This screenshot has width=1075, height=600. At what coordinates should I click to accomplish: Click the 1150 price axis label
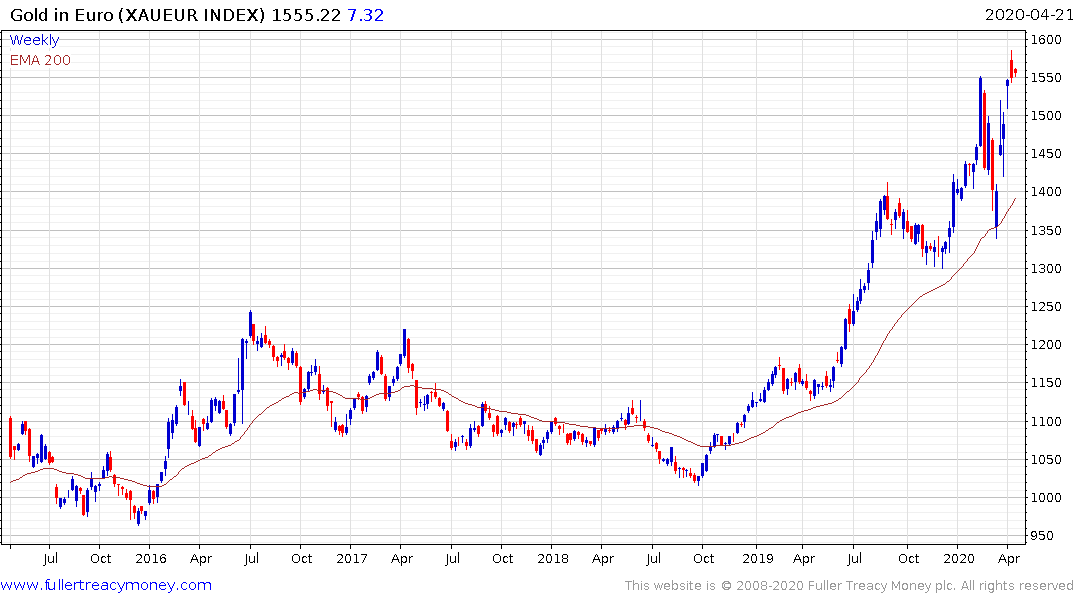[x=1046, y=383]
